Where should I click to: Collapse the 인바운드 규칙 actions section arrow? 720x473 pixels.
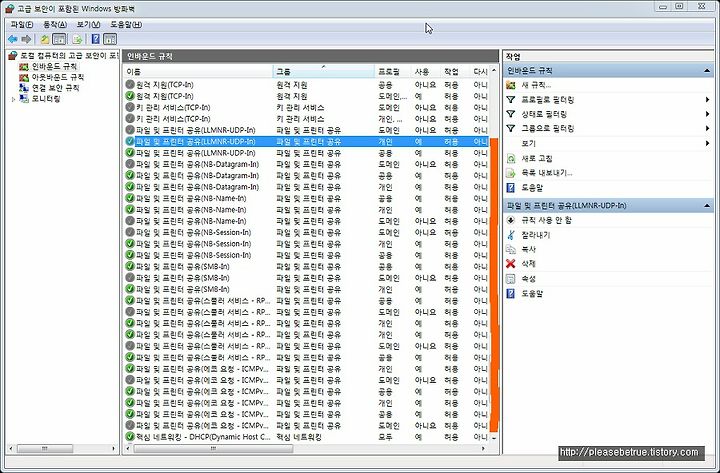point(707,71)
